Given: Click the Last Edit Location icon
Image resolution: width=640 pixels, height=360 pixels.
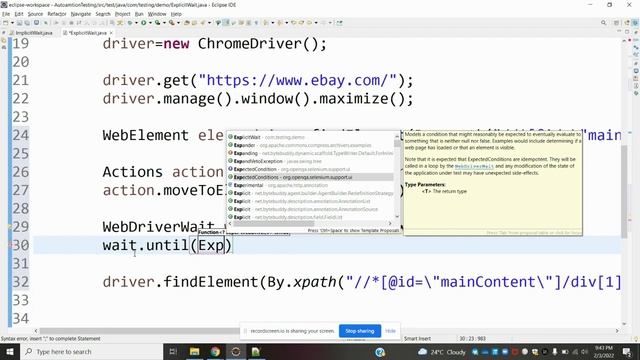Looking at the screenshot, I should click(x=294, y=23).
